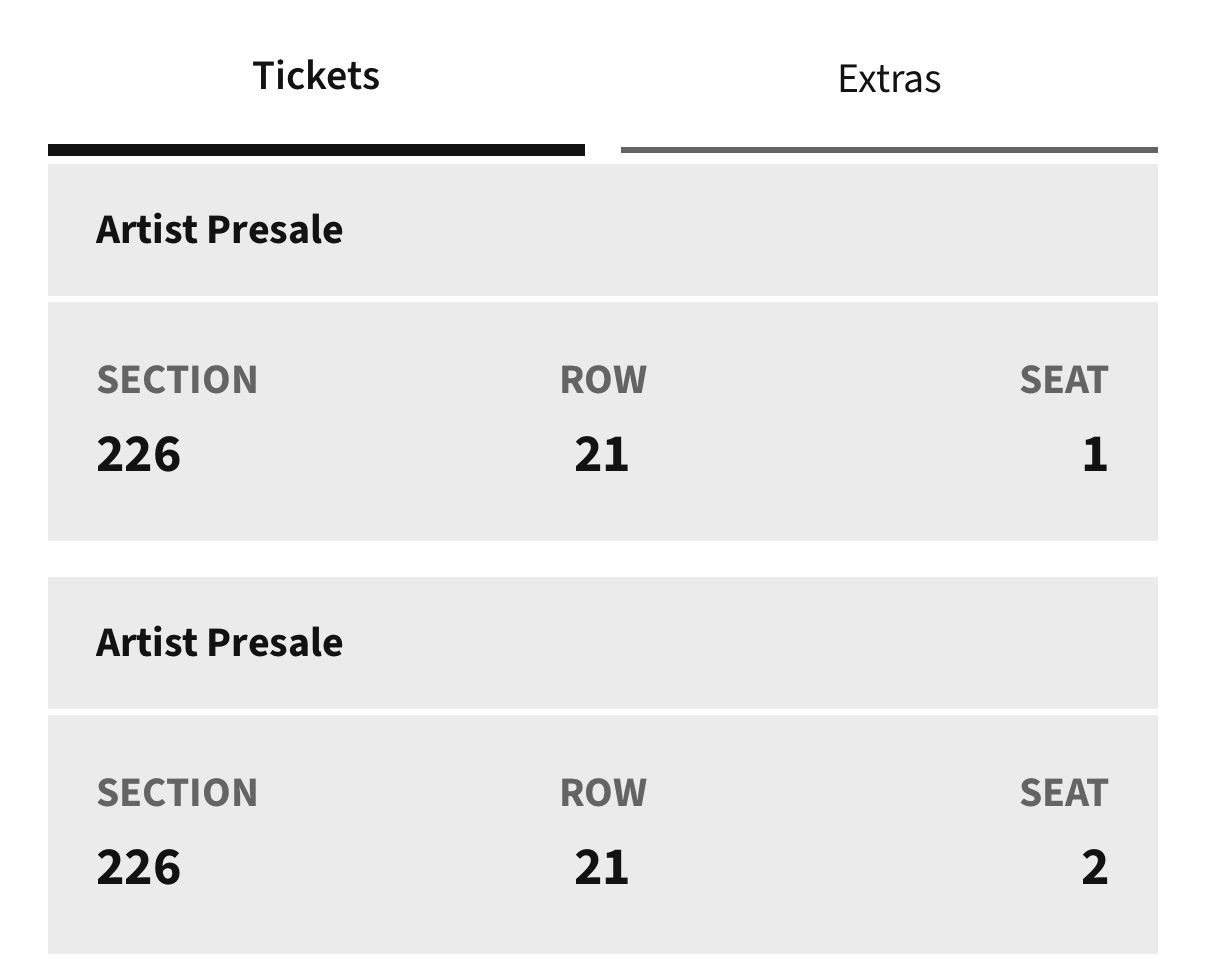1206x963 pixels.
Task: Click the black underline beneath Tickets
Action: point(316,150)
